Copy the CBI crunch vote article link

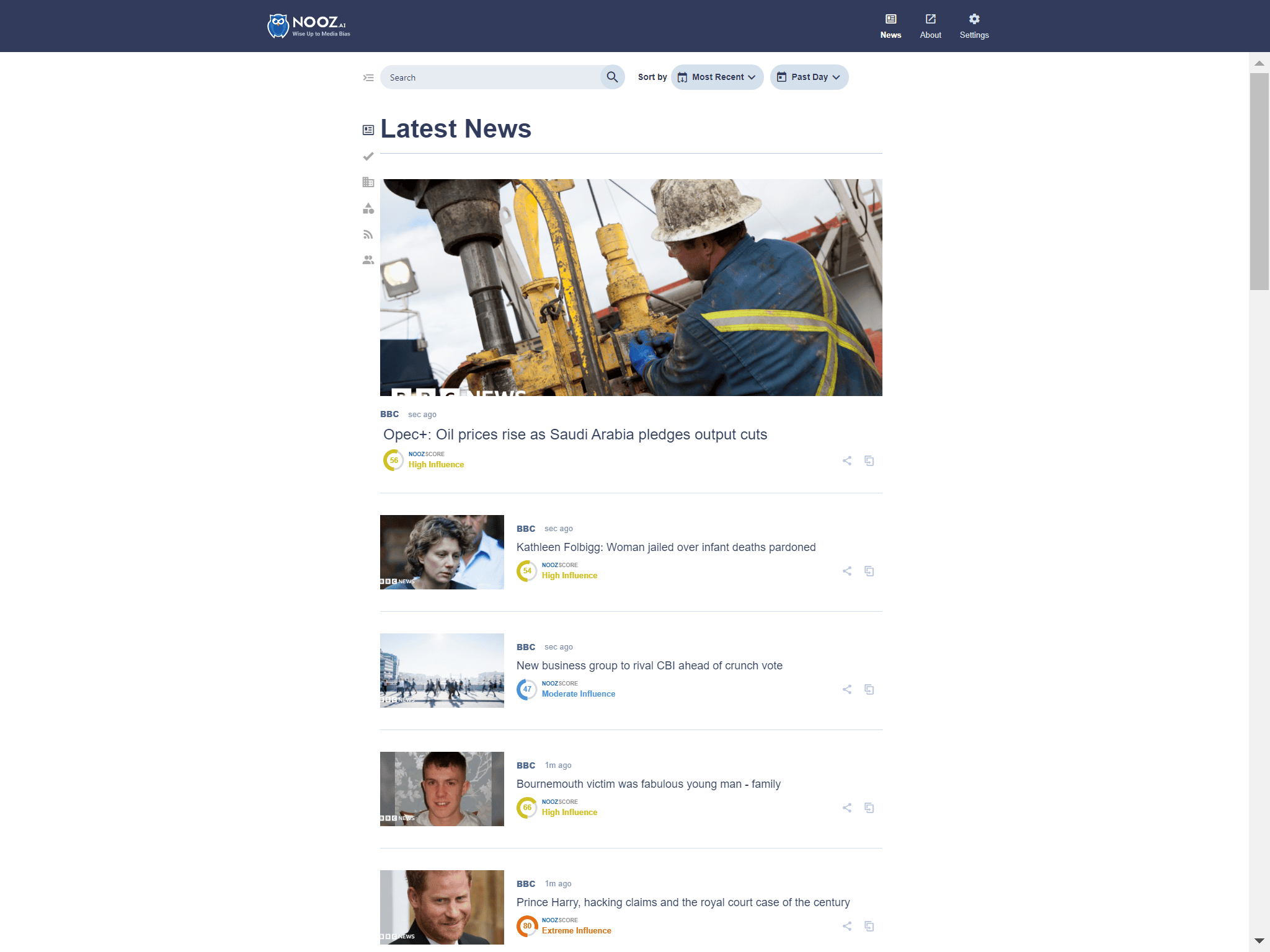869,689
